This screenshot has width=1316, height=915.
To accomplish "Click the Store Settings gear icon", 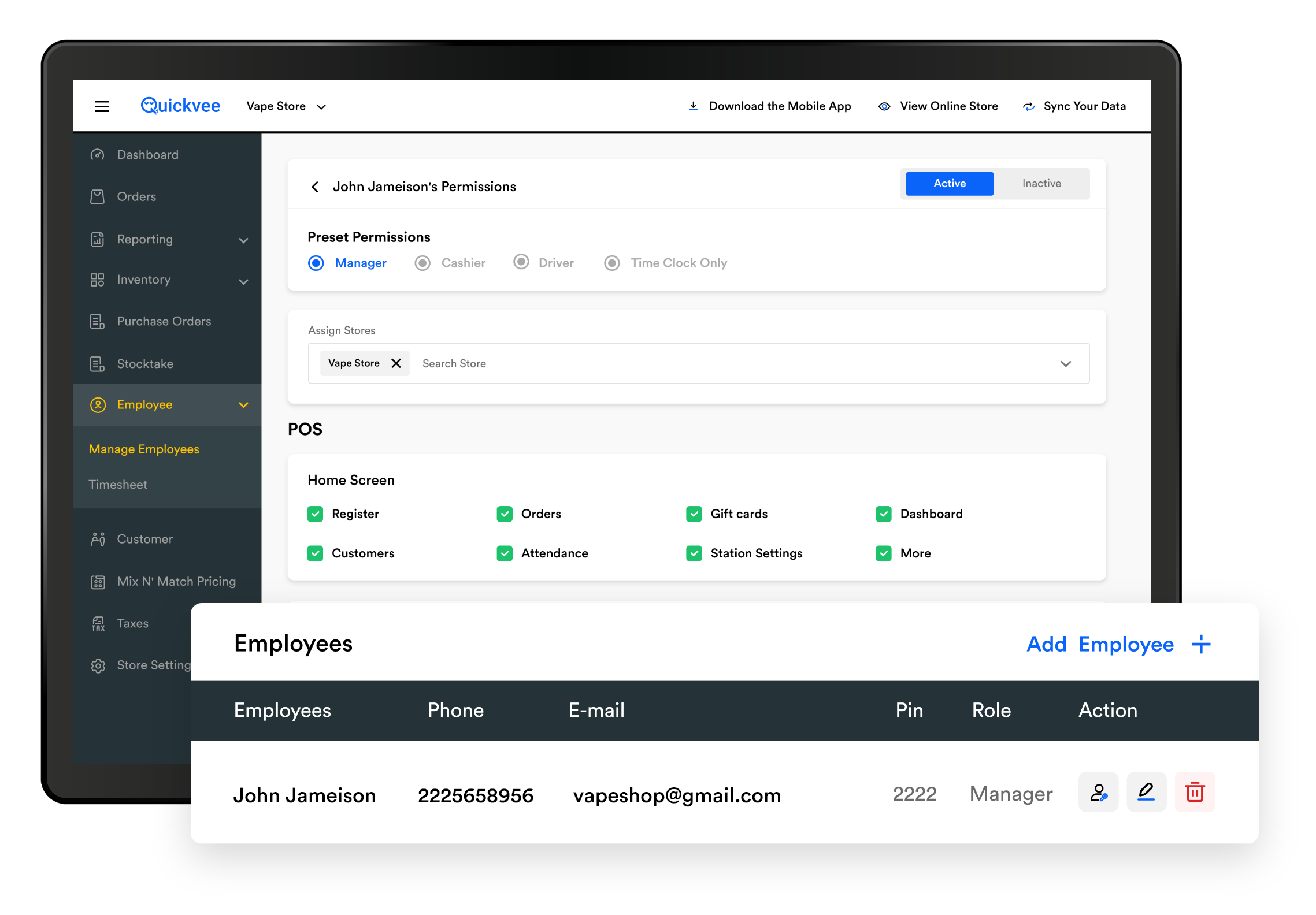I will (98, 665).
